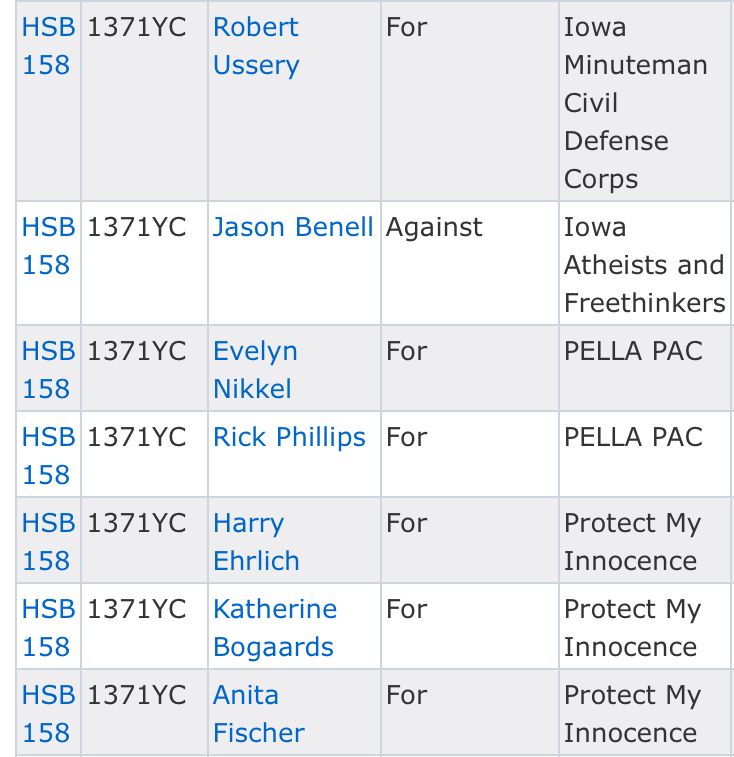
Task: Open Anita Fischer lobbyist link
Action: (259, 714)
